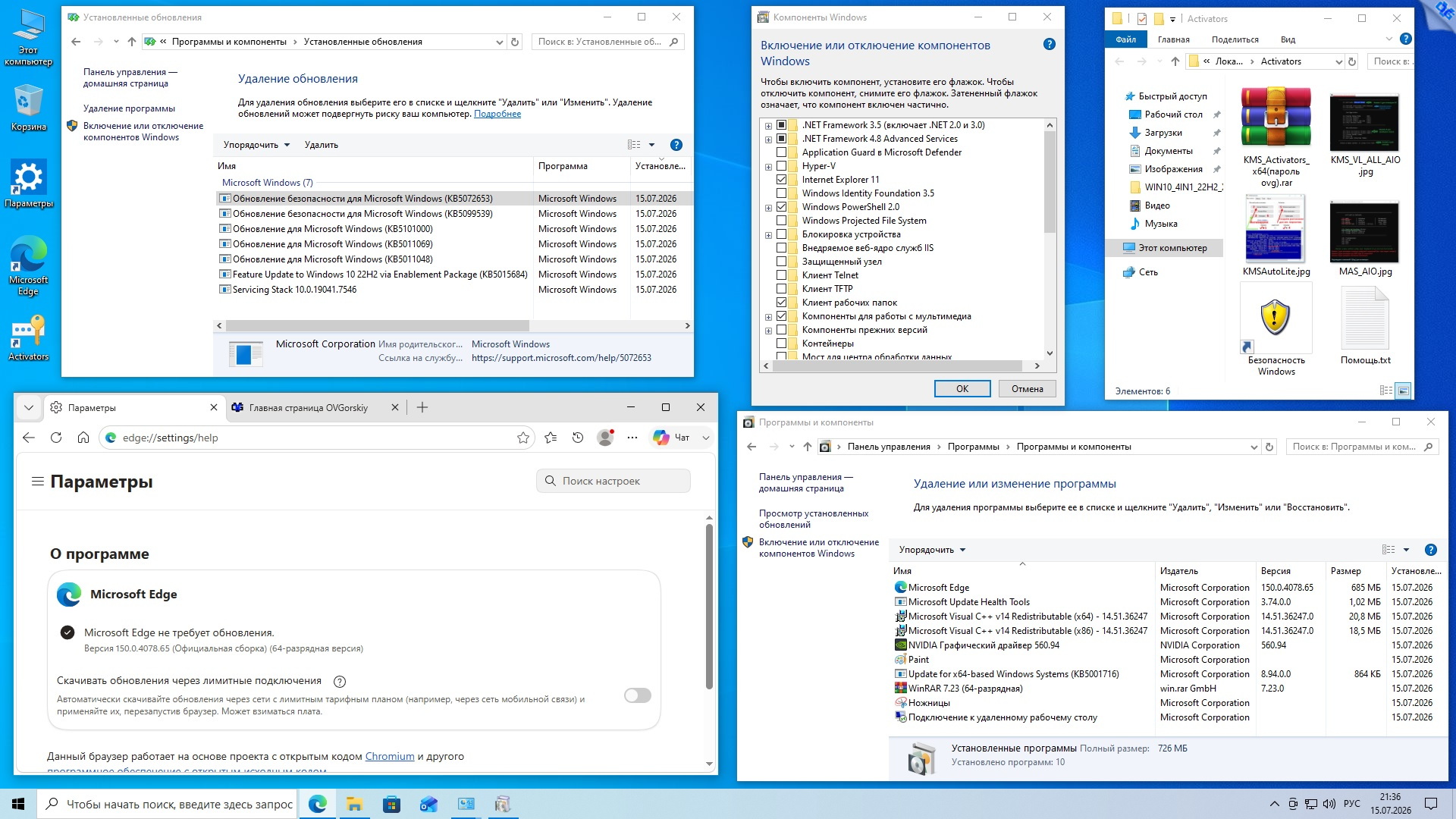Enable the Hyper-V component checkbox
Viewport: 1456px width, 819px height.
click(781, 166)
